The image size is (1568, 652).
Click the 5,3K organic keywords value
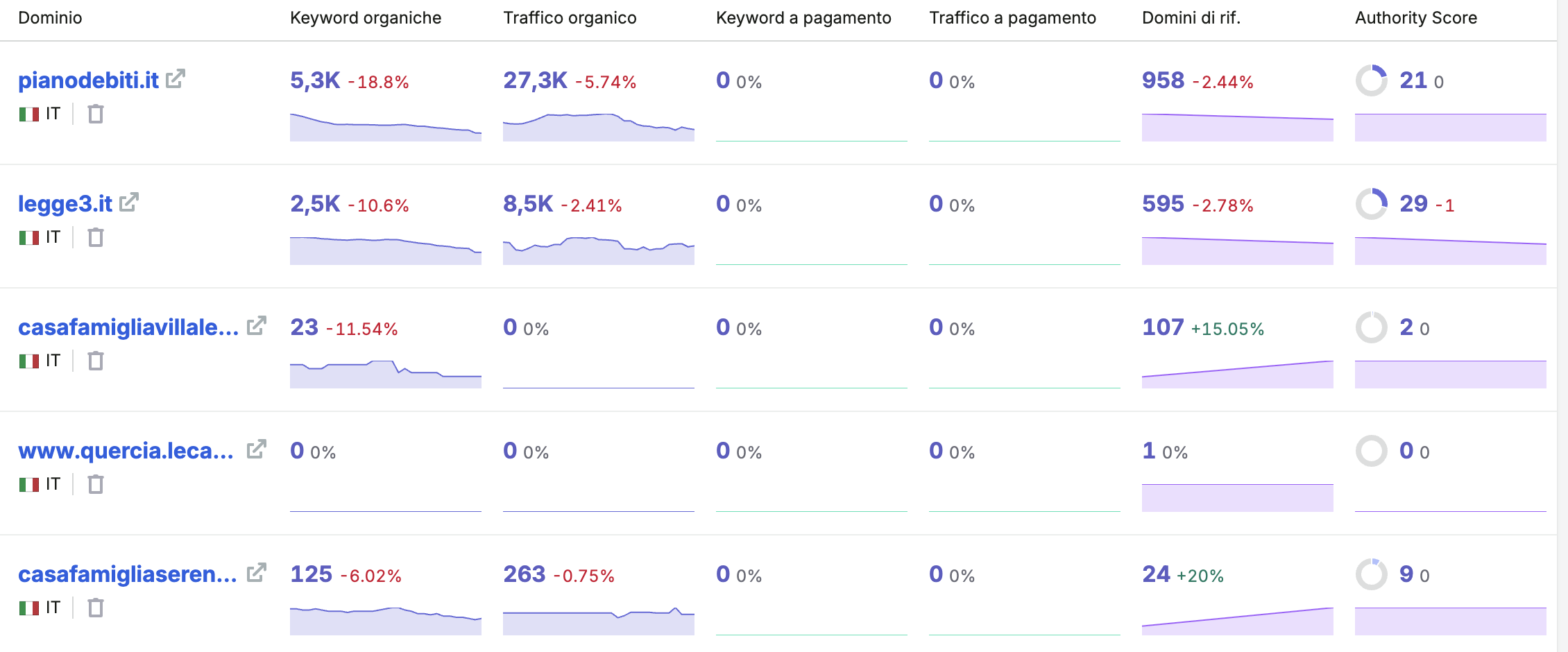tap(315, 80)
